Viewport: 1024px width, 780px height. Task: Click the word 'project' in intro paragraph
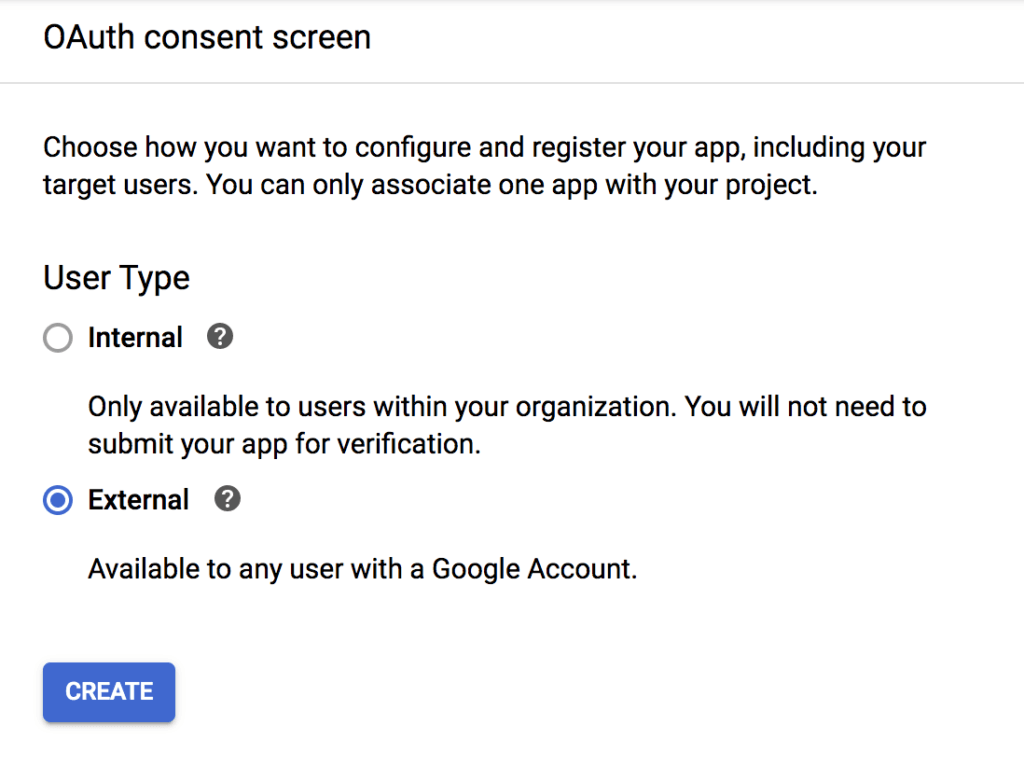tap(770, 185)
